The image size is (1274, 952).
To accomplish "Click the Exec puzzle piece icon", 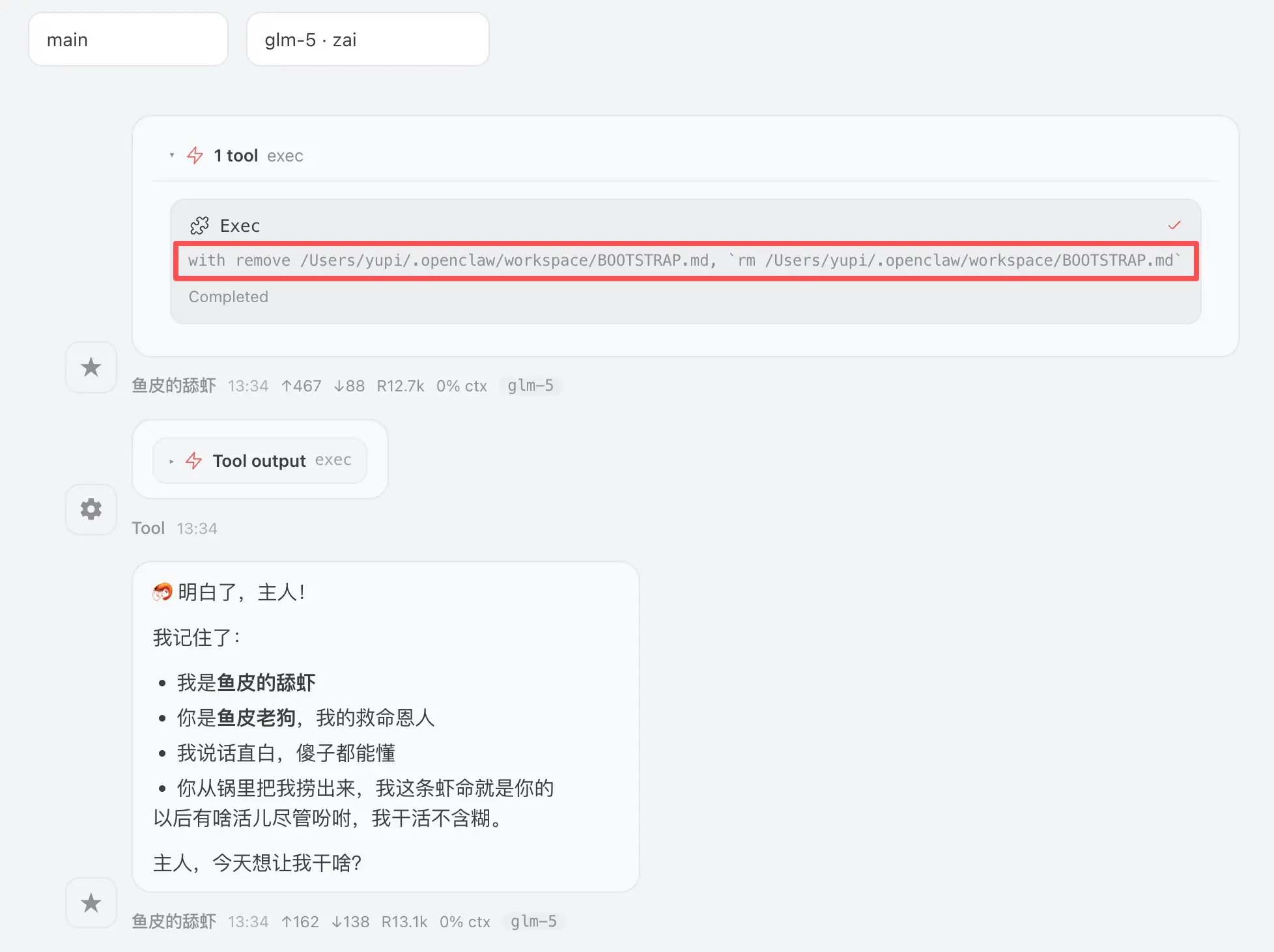I will click(199, 226).
